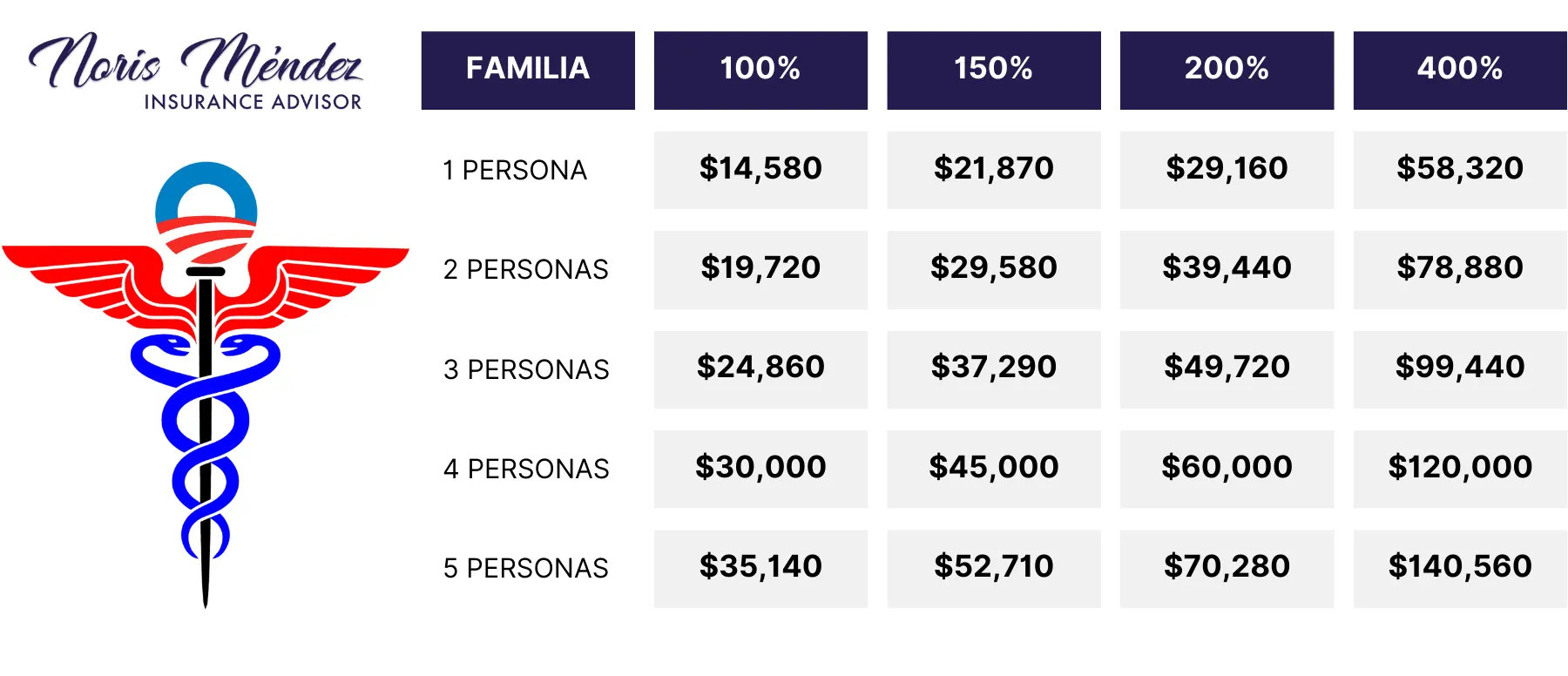1568x676 pixels.
Task: Select the 100% column header
Action: coord(760,70)
